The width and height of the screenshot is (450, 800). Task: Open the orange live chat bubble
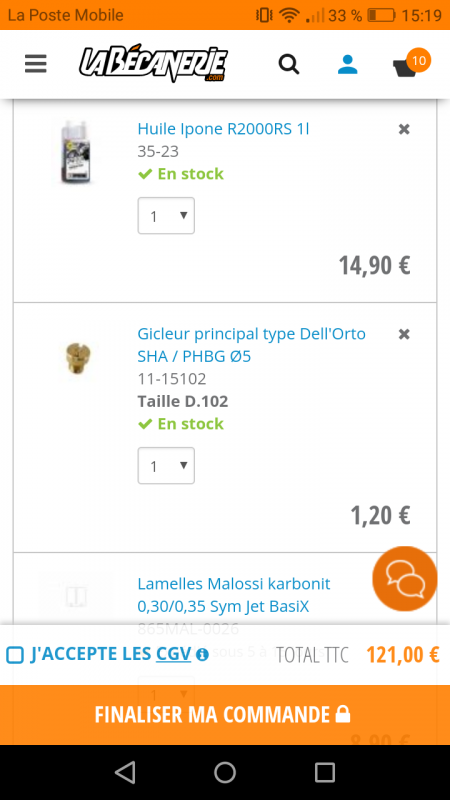point(405,579)
